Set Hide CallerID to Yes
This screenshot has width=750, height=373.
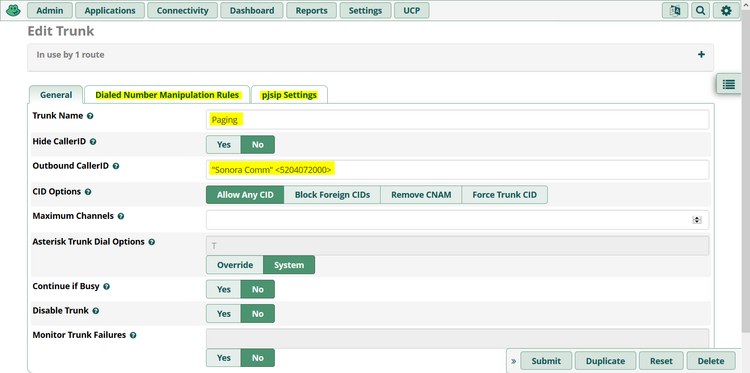click(223, 144)
